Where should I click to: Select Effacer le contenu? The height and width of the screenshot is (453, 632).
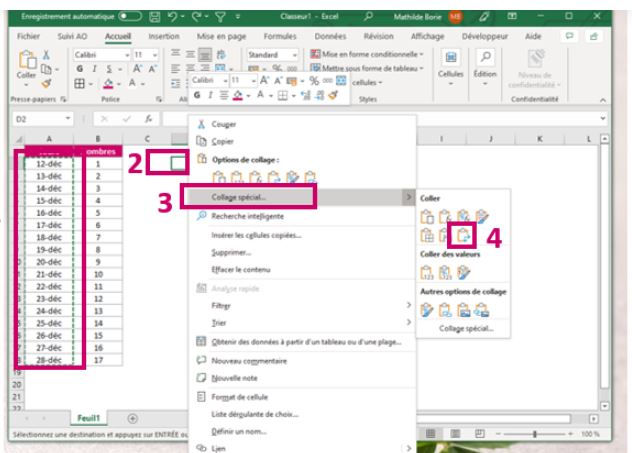pos(302,270)
